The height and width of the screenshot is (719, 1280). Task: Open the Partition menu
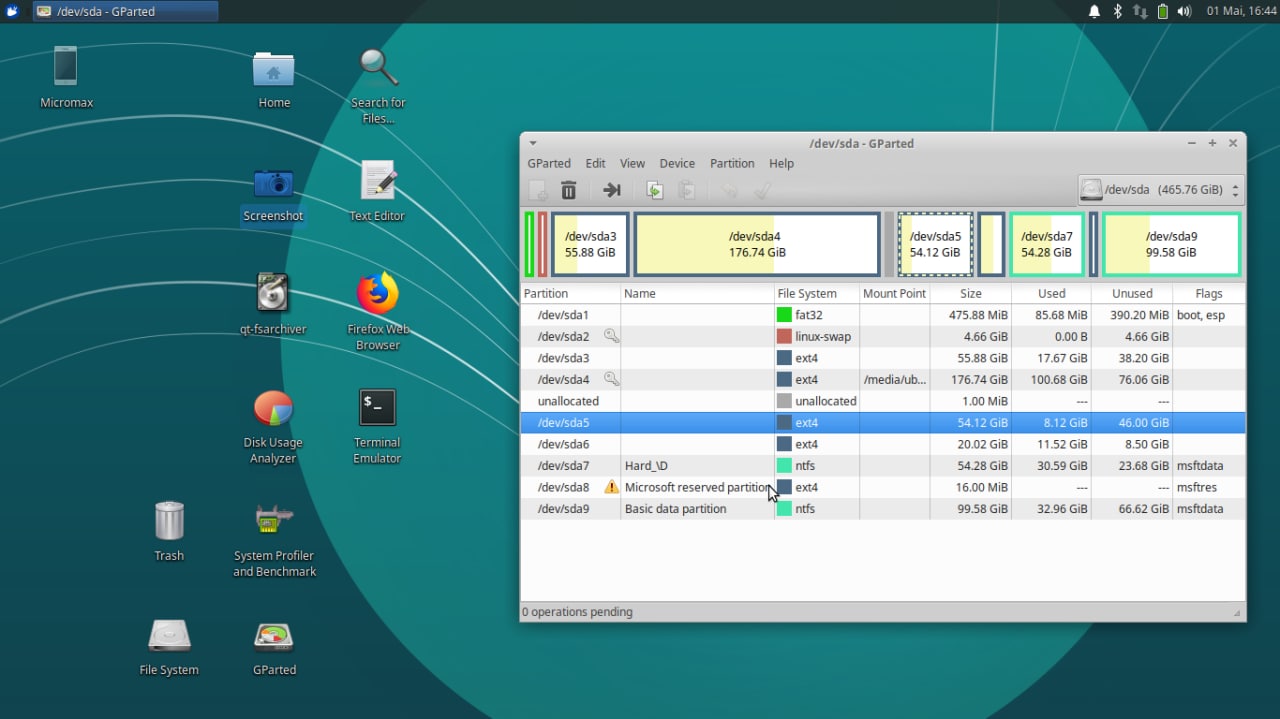(x=732, y=163)
